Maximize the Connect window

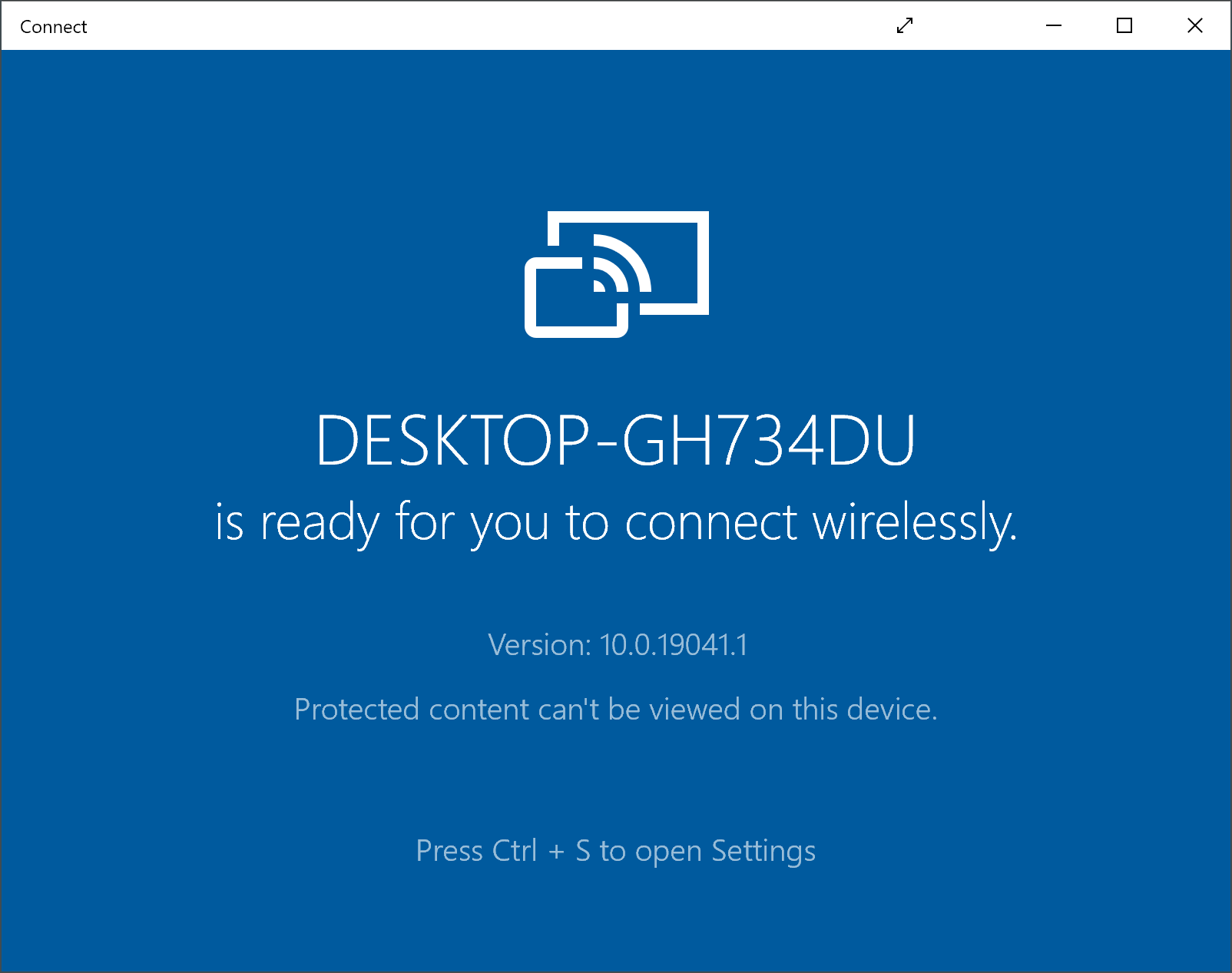[1124, 25]
